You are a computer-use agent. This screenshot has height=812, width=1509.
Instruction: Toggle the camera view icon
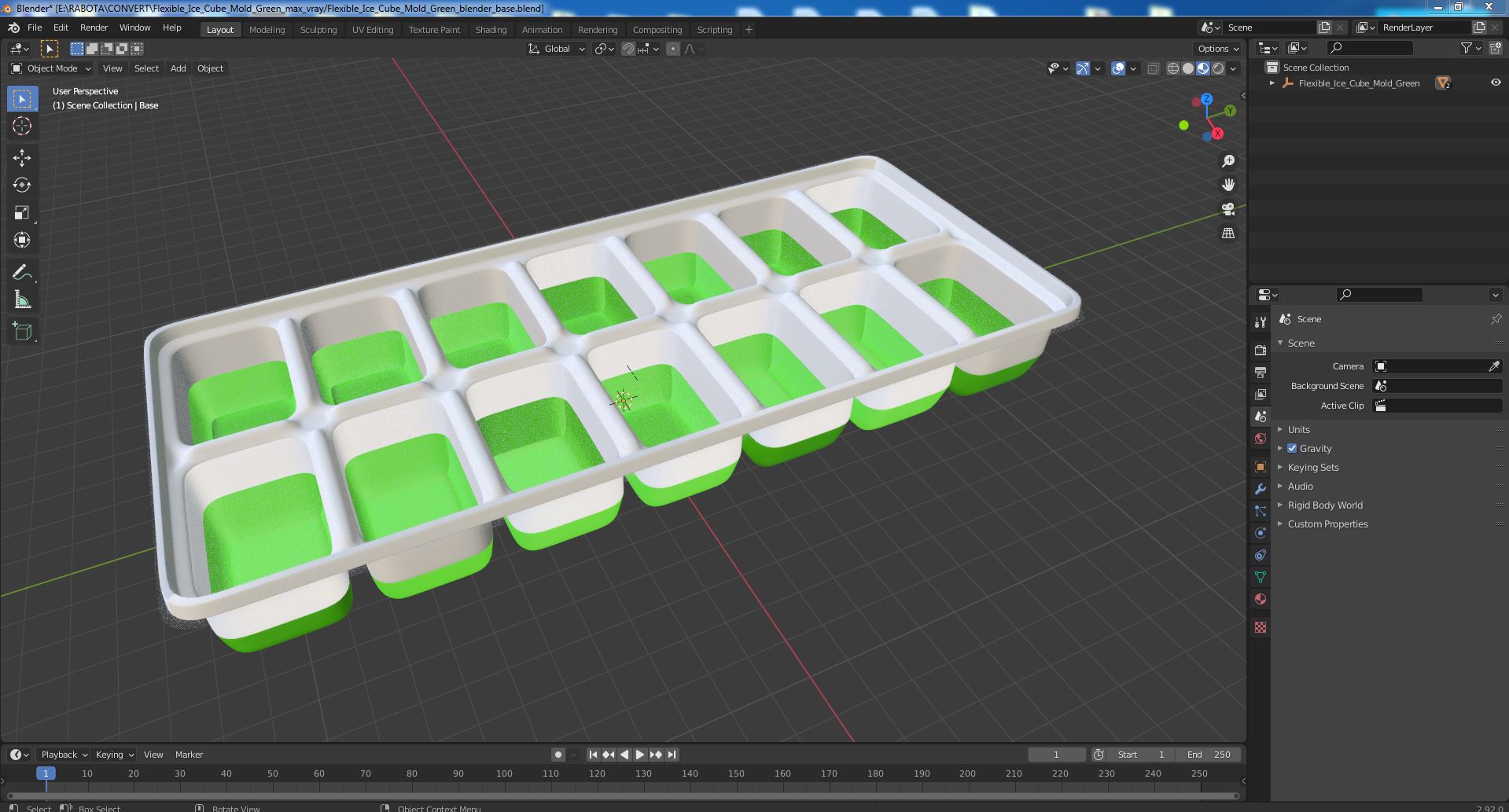[x=1228, y=209]
